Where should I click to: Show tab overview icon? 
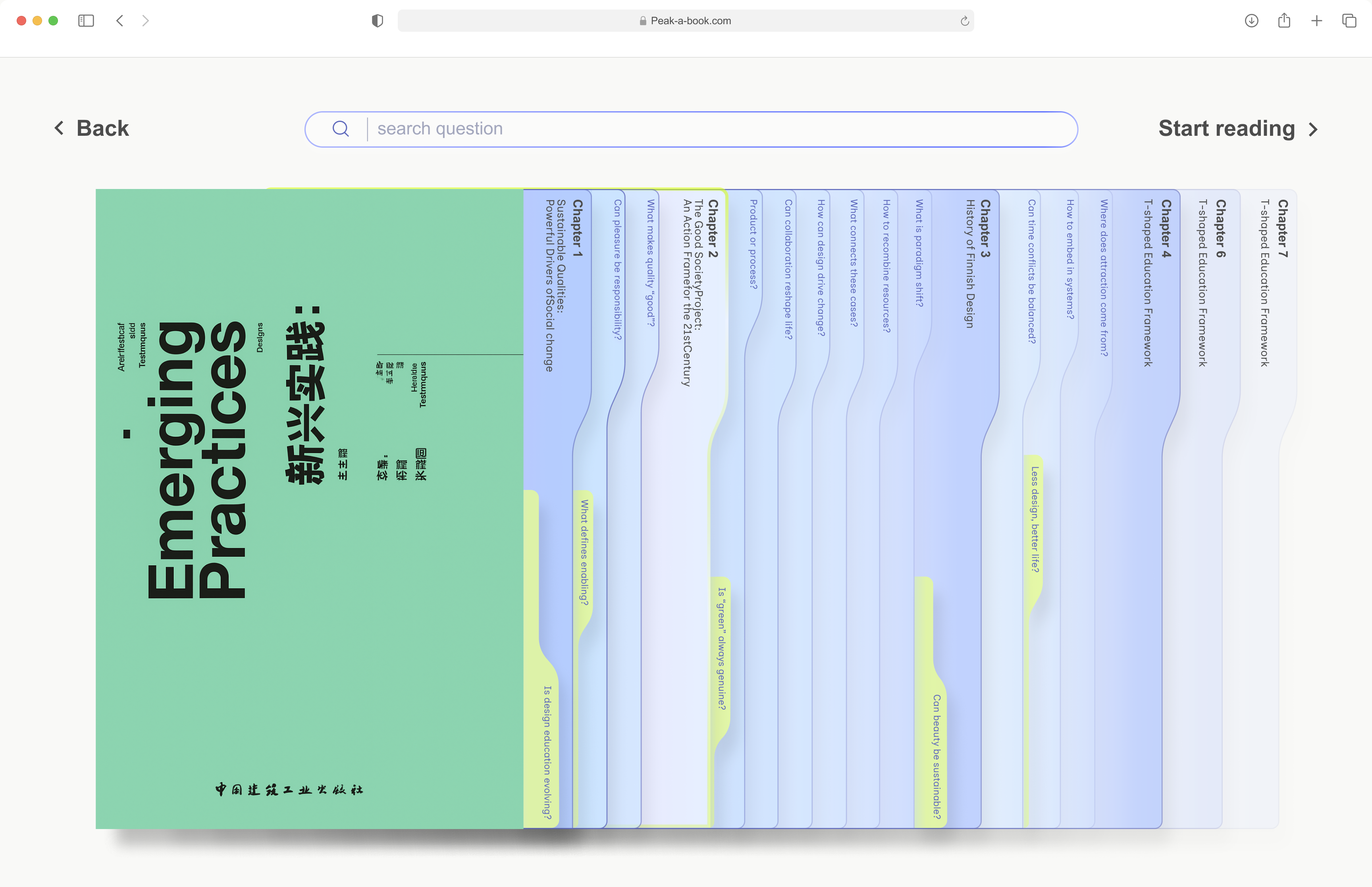pyautogui.click(x=1349, y=21)
